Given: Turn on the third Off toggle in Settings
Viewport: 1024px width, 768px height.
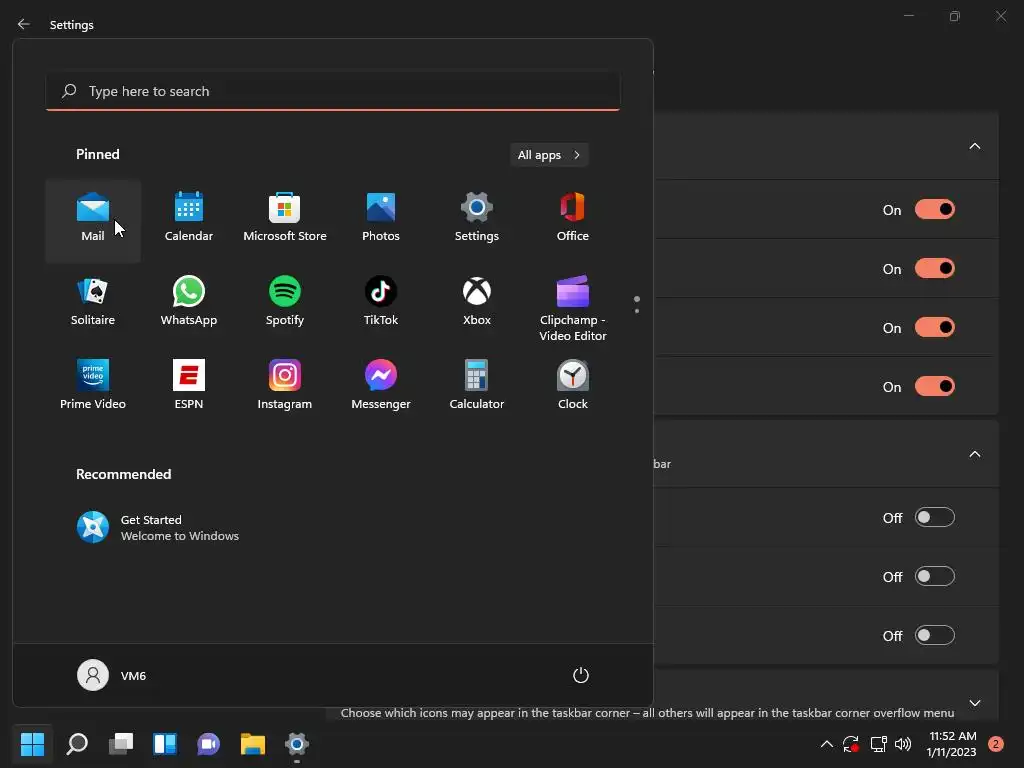Looking at the screenshot, I should tap(935, 635).
